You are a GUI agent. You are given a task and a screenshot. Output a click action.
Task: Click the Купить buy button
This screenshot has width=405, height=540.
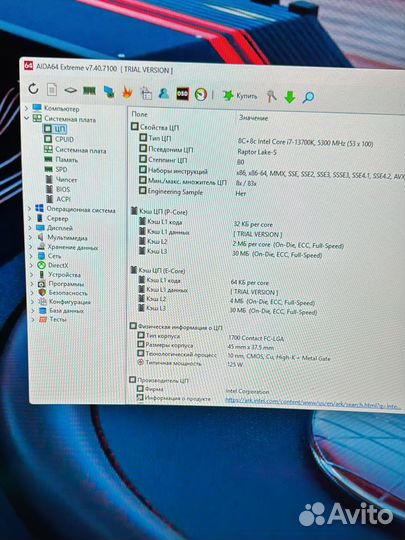click(240, 96)
